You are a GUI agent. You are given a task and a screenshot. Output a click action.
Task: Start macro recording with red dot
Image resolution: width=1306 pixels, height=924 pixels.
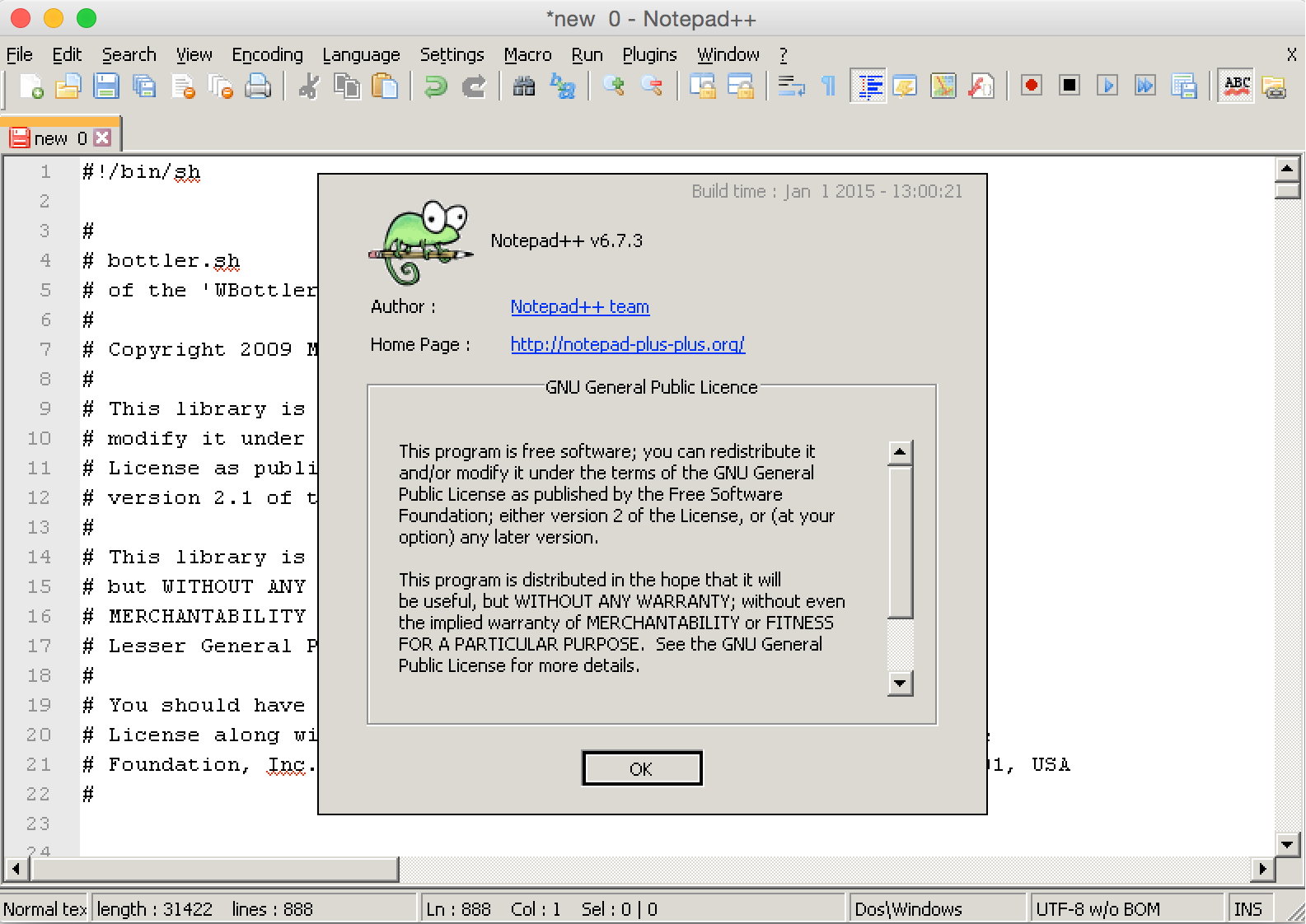point(1032,86)
